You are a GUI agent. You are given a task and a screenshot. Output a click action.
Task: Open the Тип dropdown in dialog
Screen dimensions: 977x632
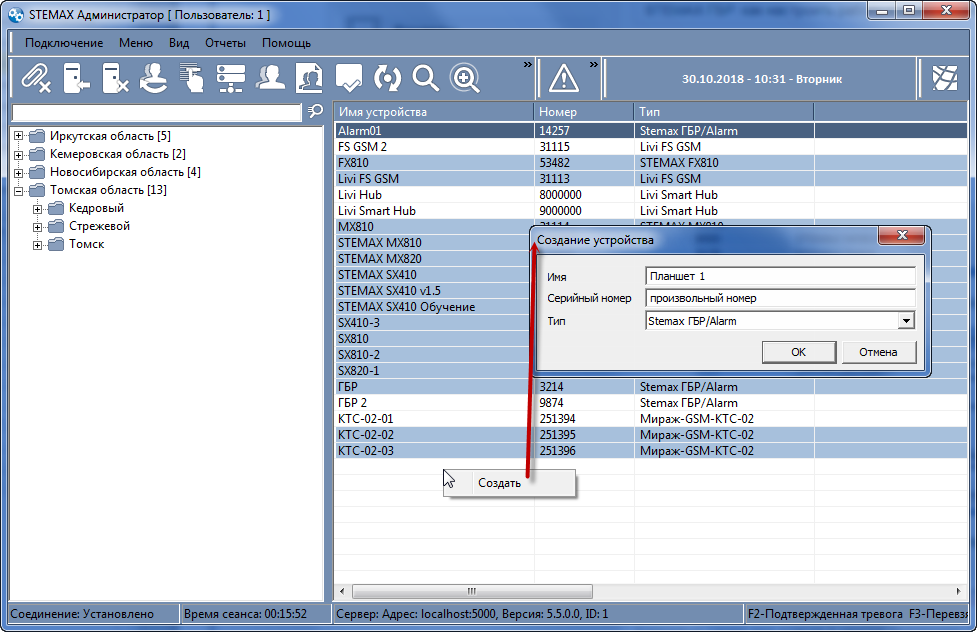[x=906, y=321]
